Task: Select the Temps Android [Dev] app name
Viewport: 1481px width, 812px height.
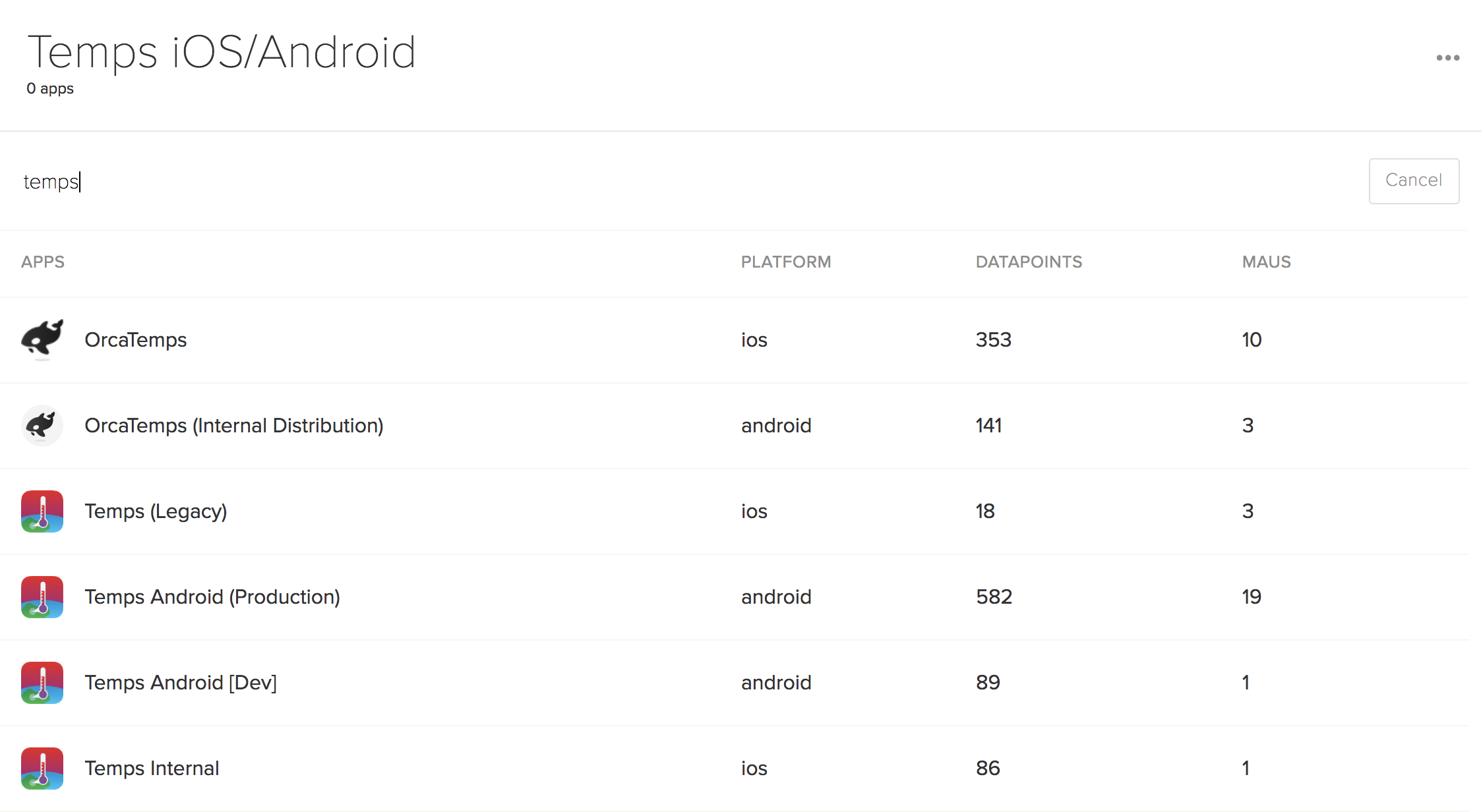Action: [x=181, y=682]
